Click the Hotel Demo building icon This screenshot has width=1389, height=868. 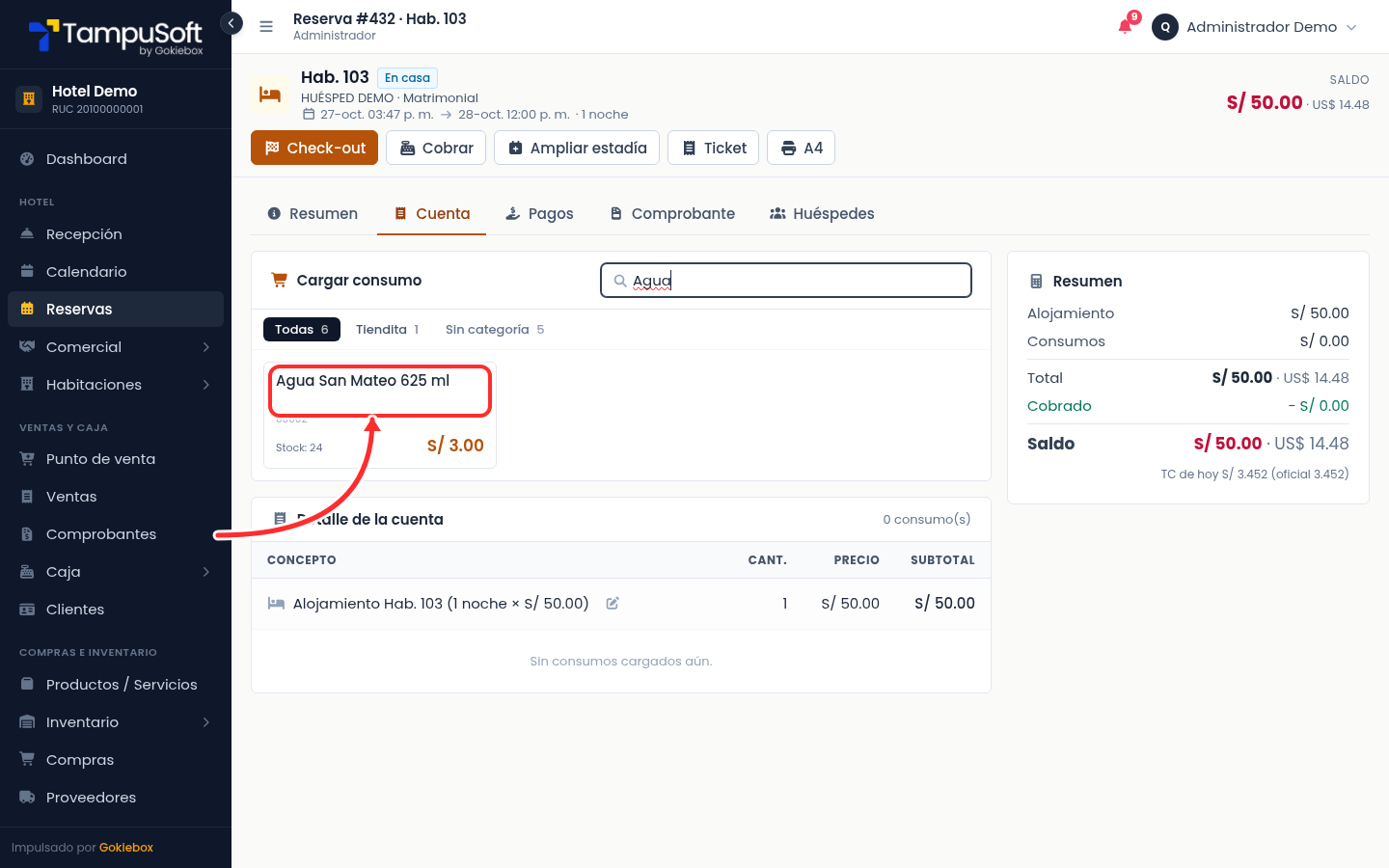tap(29, 98)
